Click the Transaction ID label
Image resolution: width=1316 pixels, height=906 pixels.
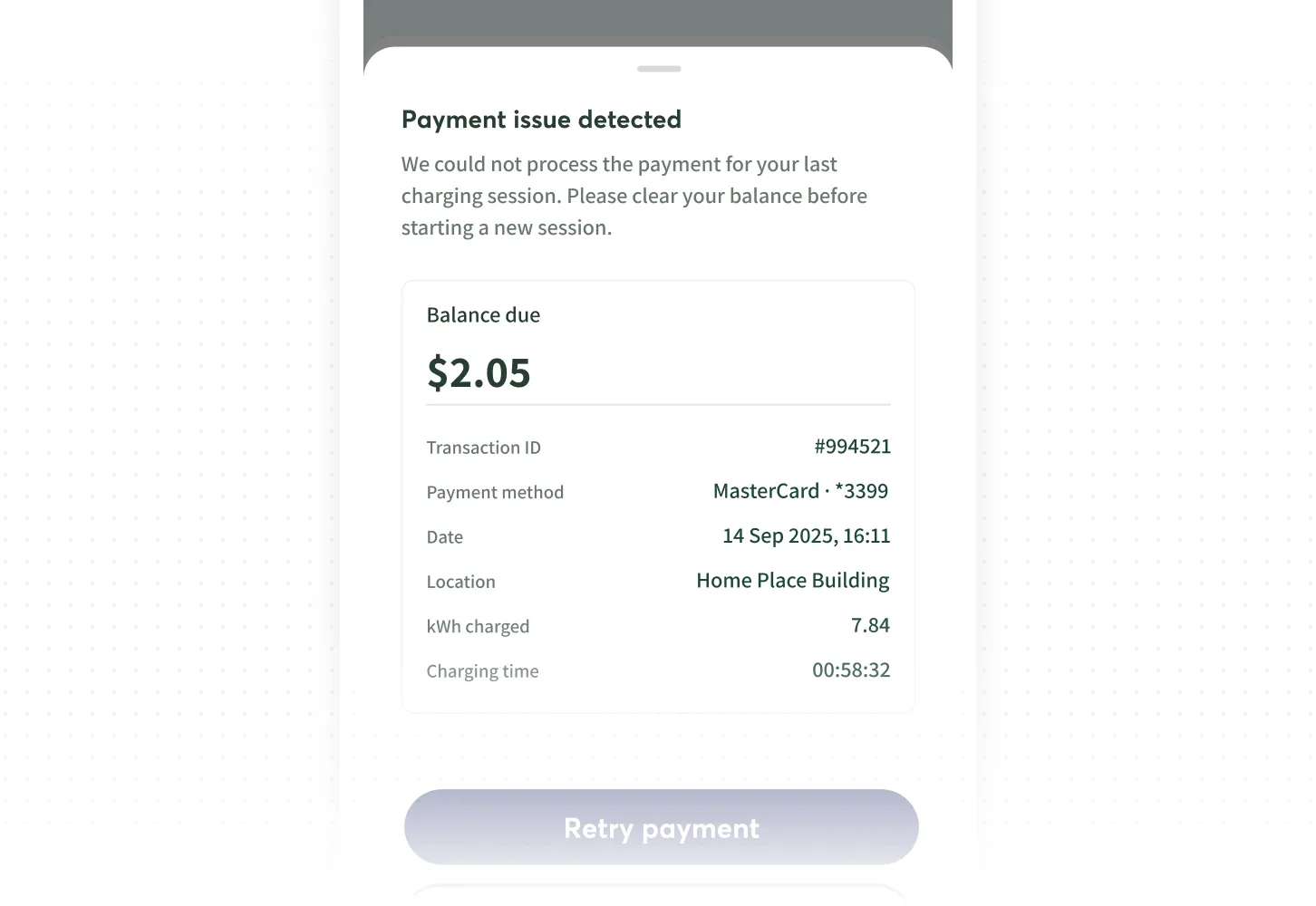[x=483, y=448]
